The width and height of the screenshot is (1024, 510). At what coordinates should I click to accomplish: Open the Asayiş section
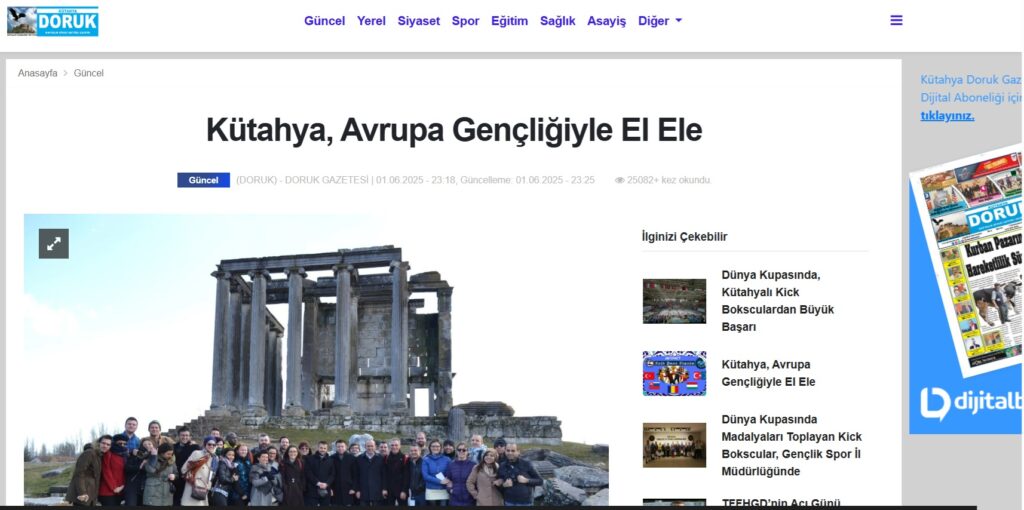pos(606,21)
